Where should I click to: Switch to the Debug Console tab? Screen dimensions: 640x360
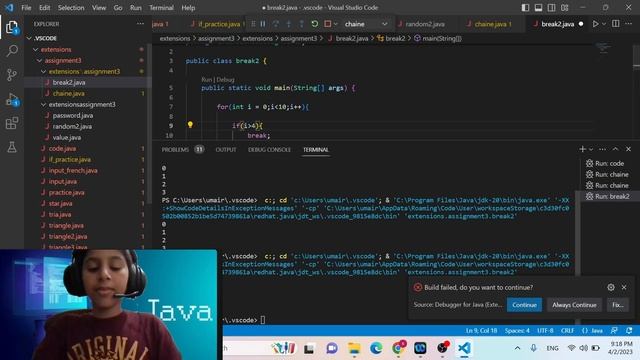click(269, 150)
